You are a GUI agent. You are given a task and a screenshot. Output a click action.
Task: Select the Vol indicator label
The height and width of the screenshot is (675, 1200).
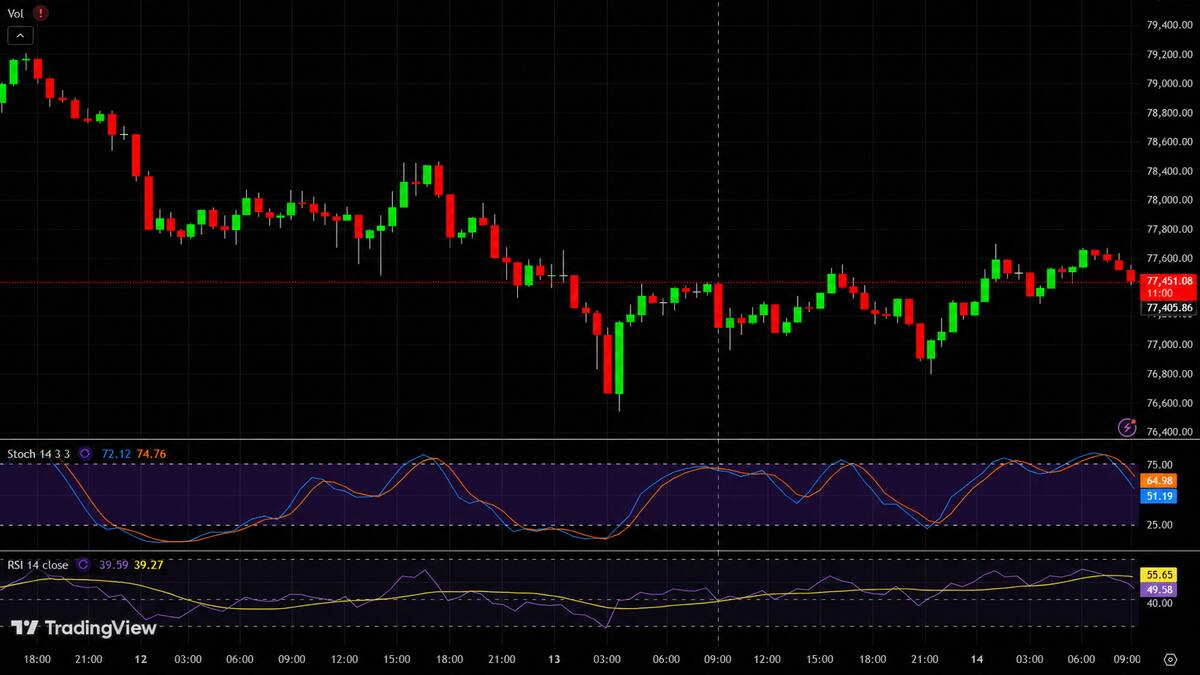[15, 14]
